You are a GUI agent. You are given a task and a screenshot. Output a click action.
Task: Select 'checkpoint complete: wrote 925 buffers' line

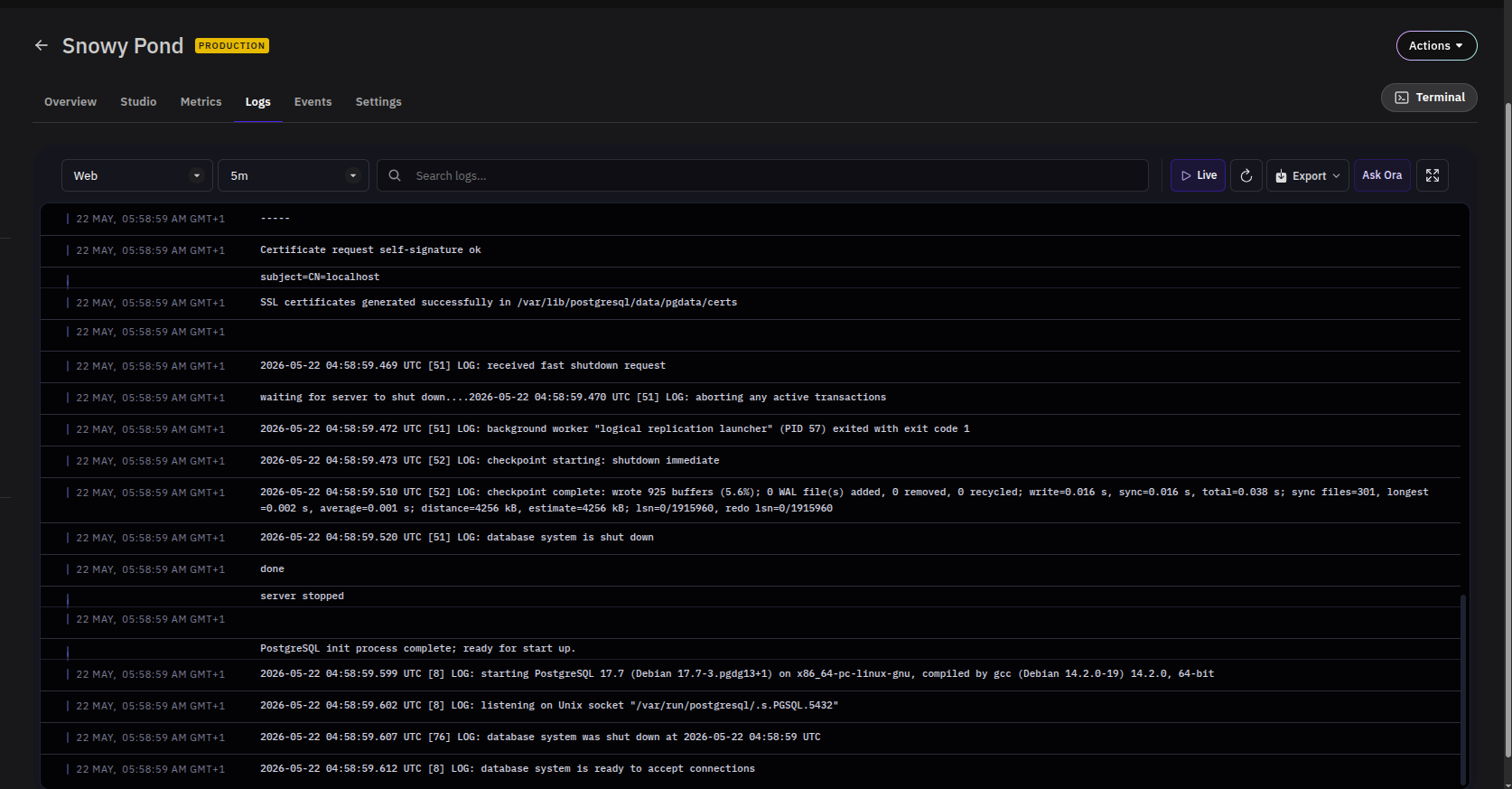tap(751, 500)
